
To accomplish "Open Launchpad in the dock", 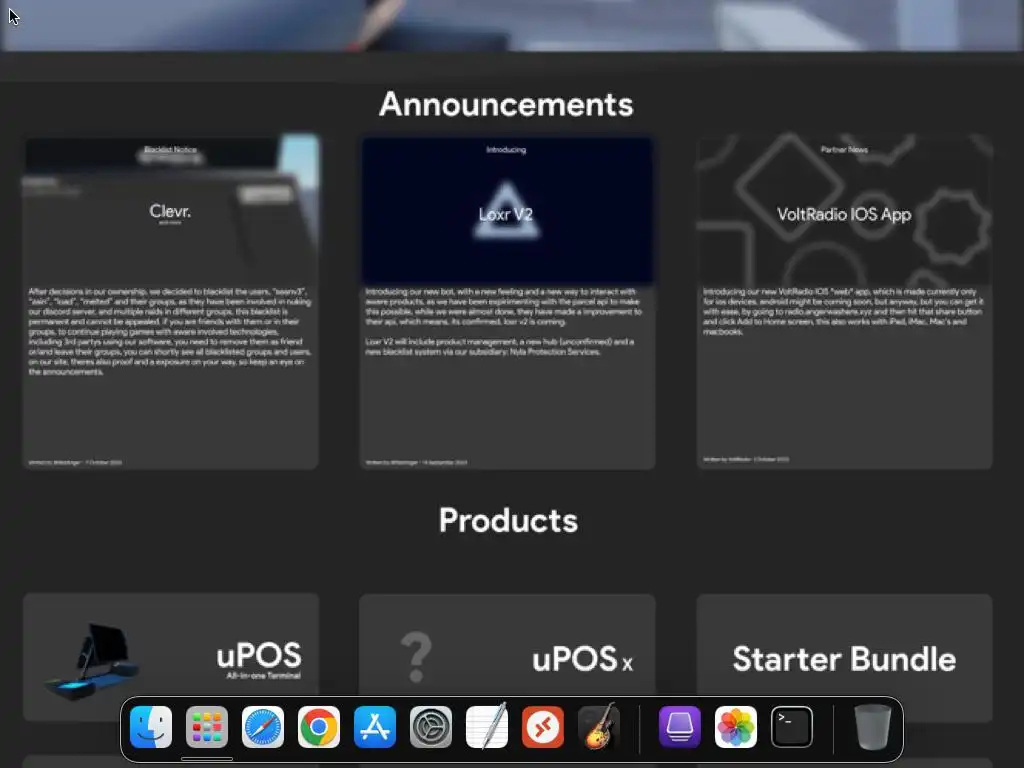I will tap(207, 727).
